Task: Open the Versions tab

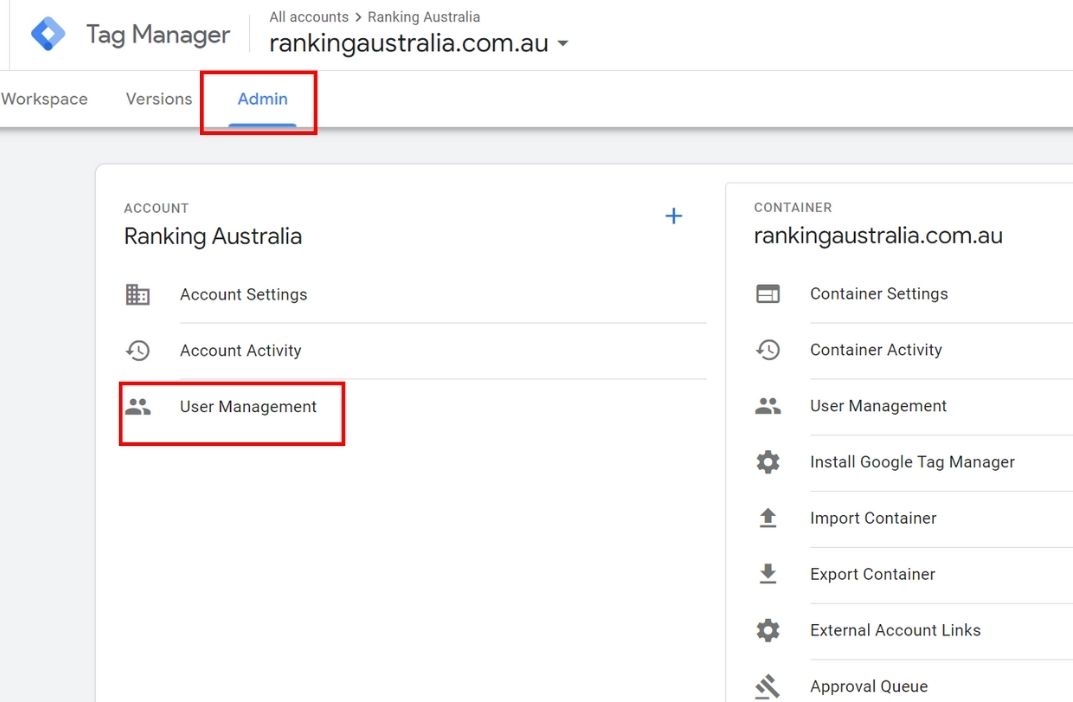Action: [159, 99]
